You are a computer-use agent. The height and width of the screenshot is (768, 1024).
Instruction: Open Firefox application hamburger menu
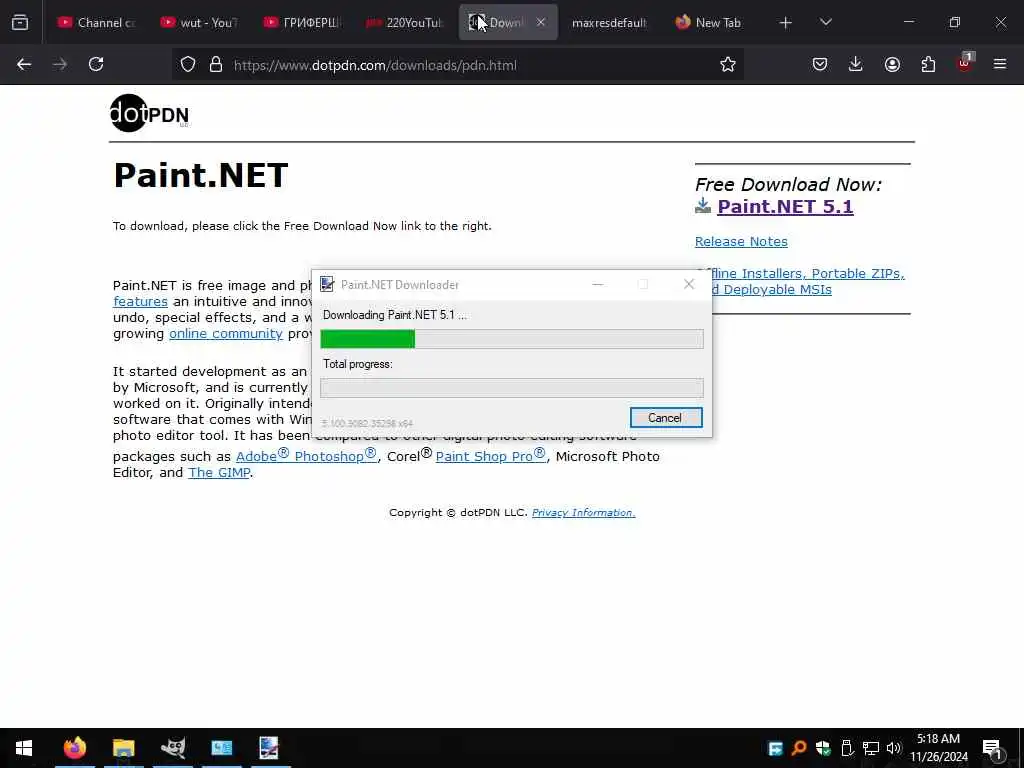(1000, 65)
